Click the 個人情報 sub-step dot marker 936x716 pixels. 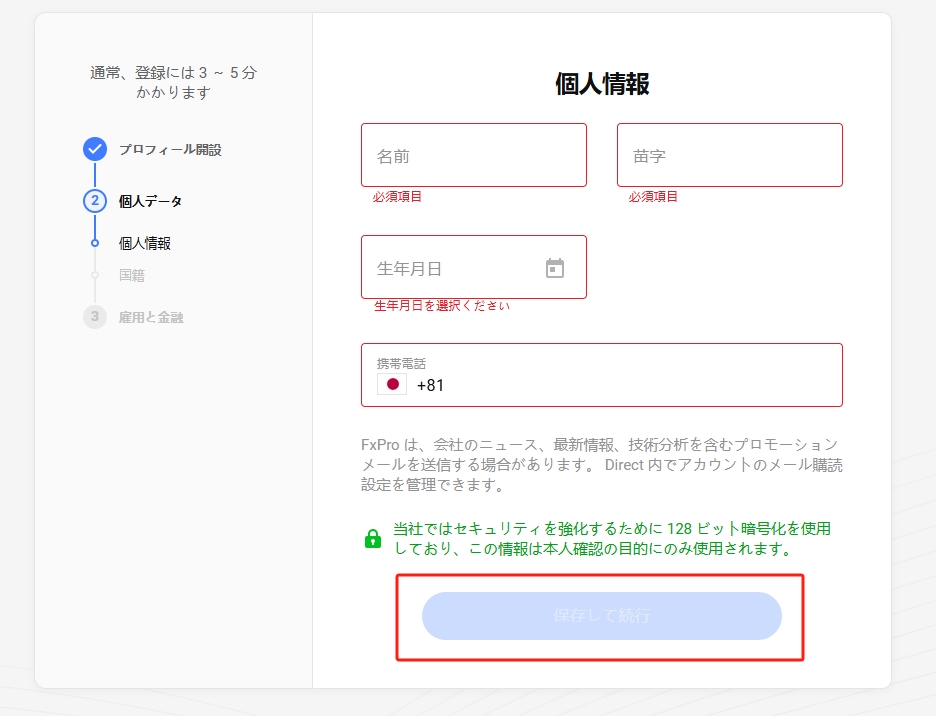coord(95,243)
